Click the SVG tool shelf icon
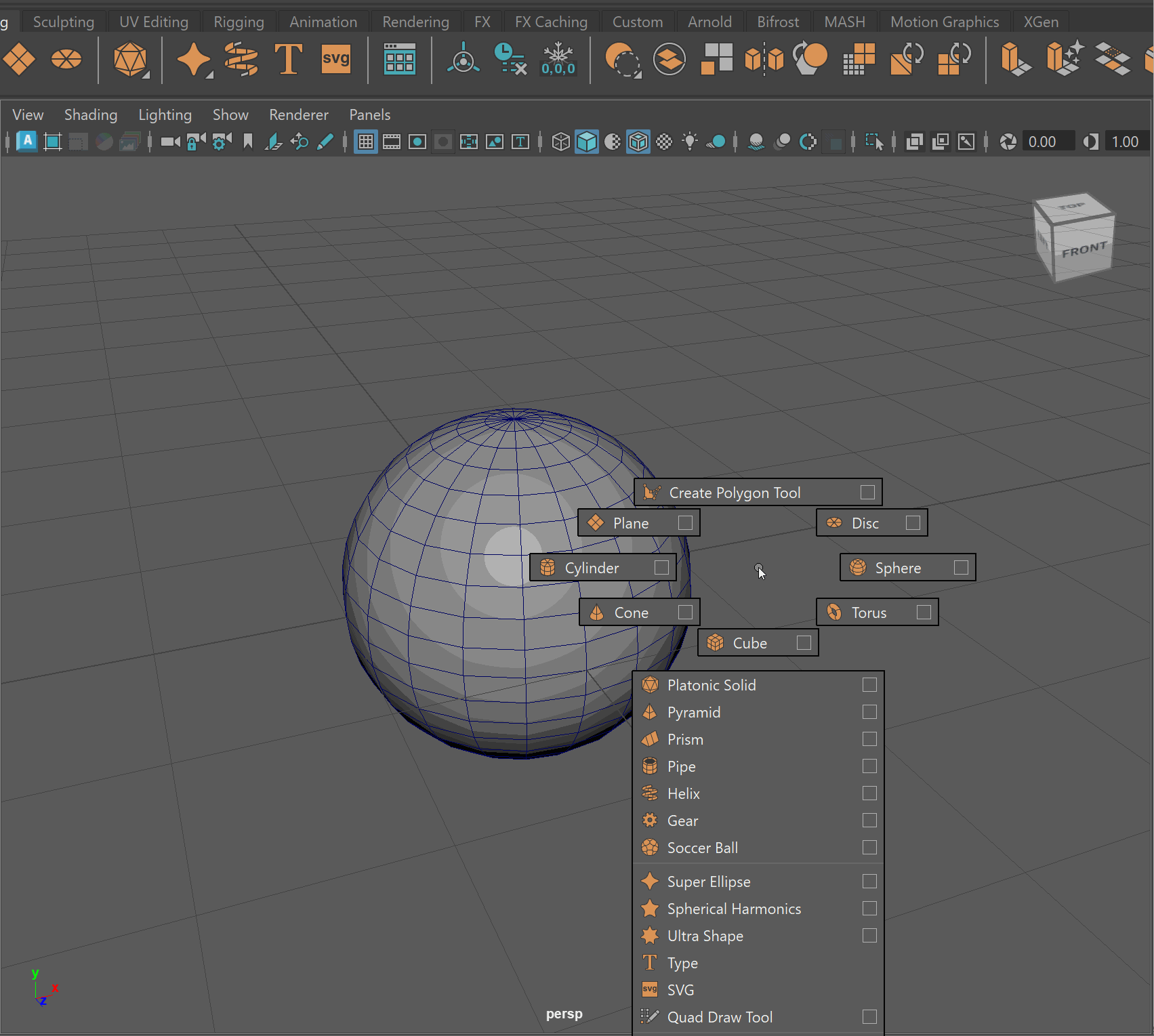 tap(335, 60)
